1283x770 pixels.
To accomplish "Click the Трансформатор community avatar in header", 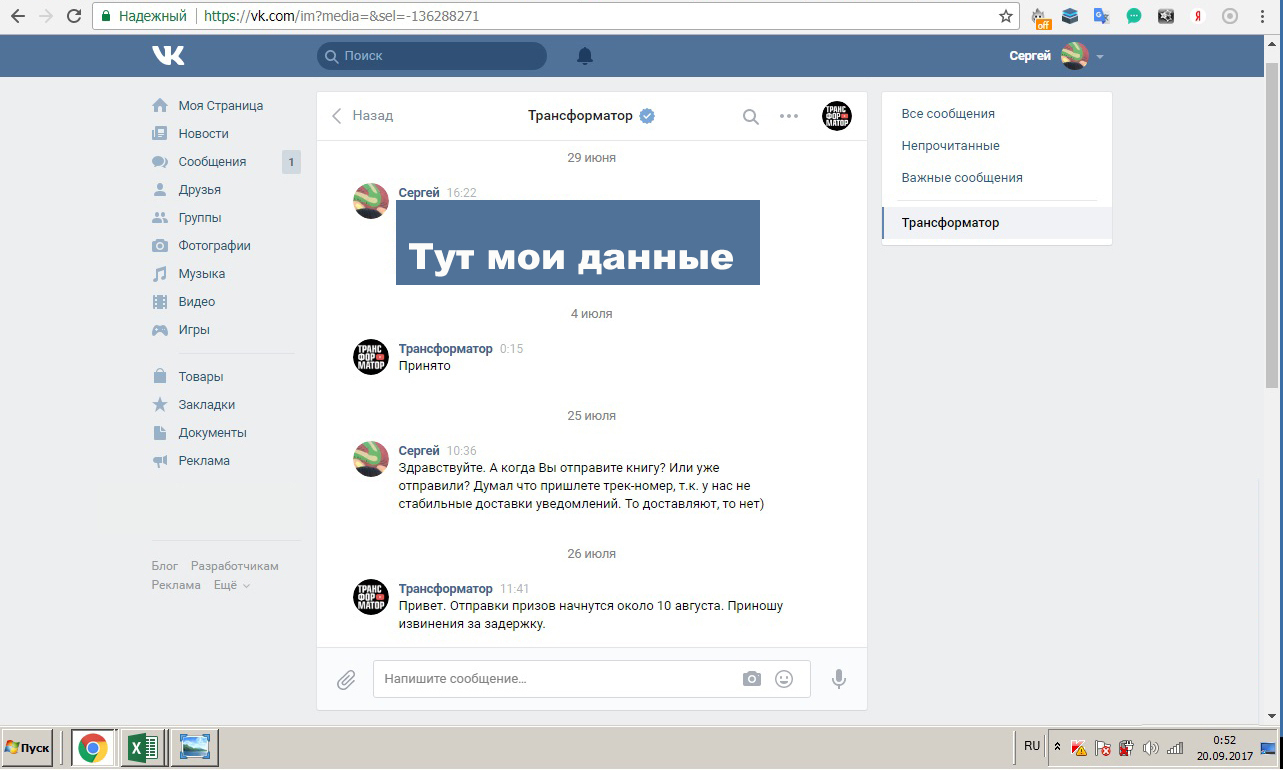I will coord(836,116).
